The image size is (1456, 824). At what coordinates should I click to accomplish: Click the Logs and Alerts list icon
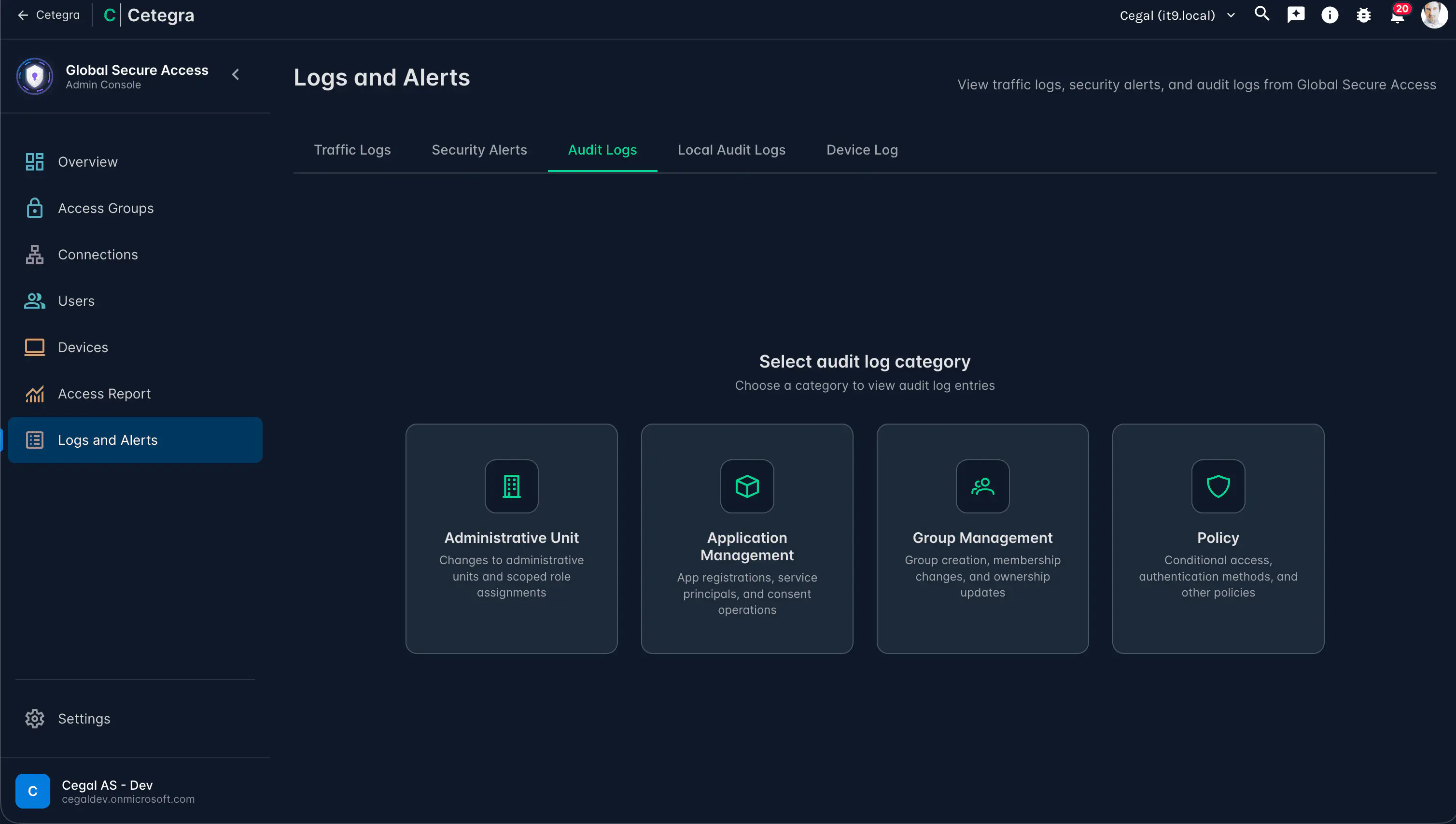point(34,440)
